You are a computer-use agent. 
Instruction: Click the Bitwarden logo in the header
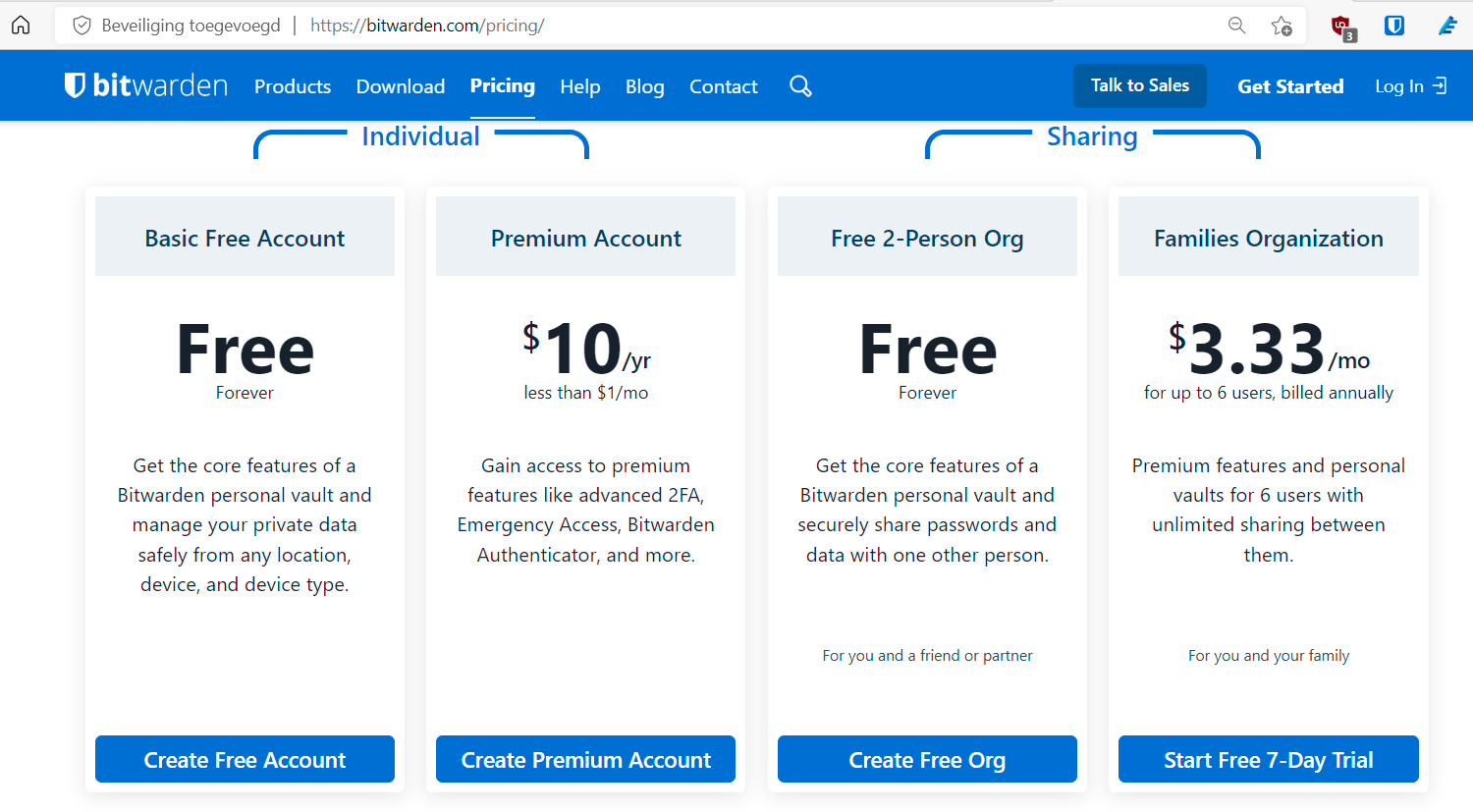click(145, 86)
